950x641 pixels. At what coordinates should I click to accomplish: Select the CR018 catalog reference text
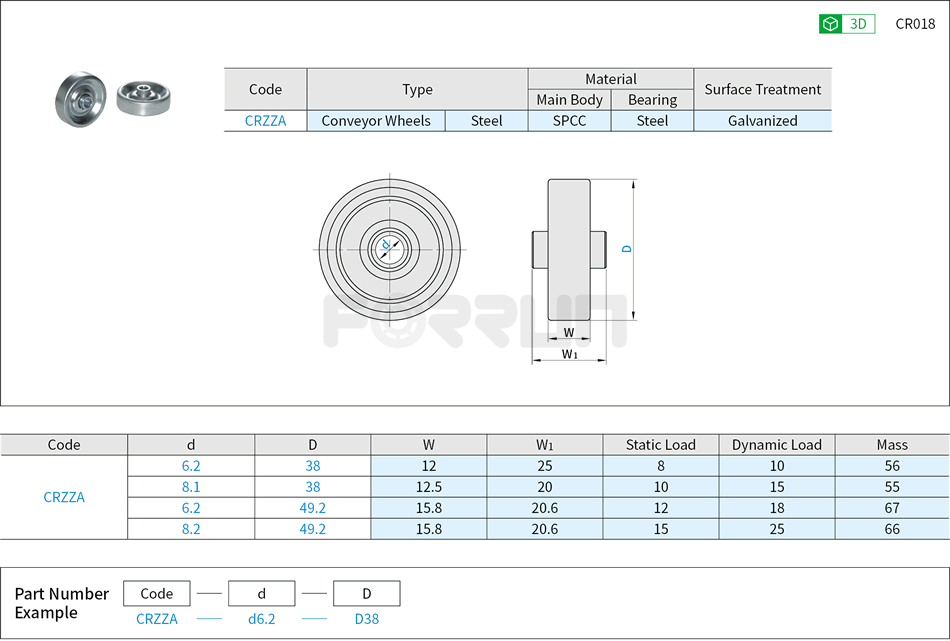tap(915, 24)
